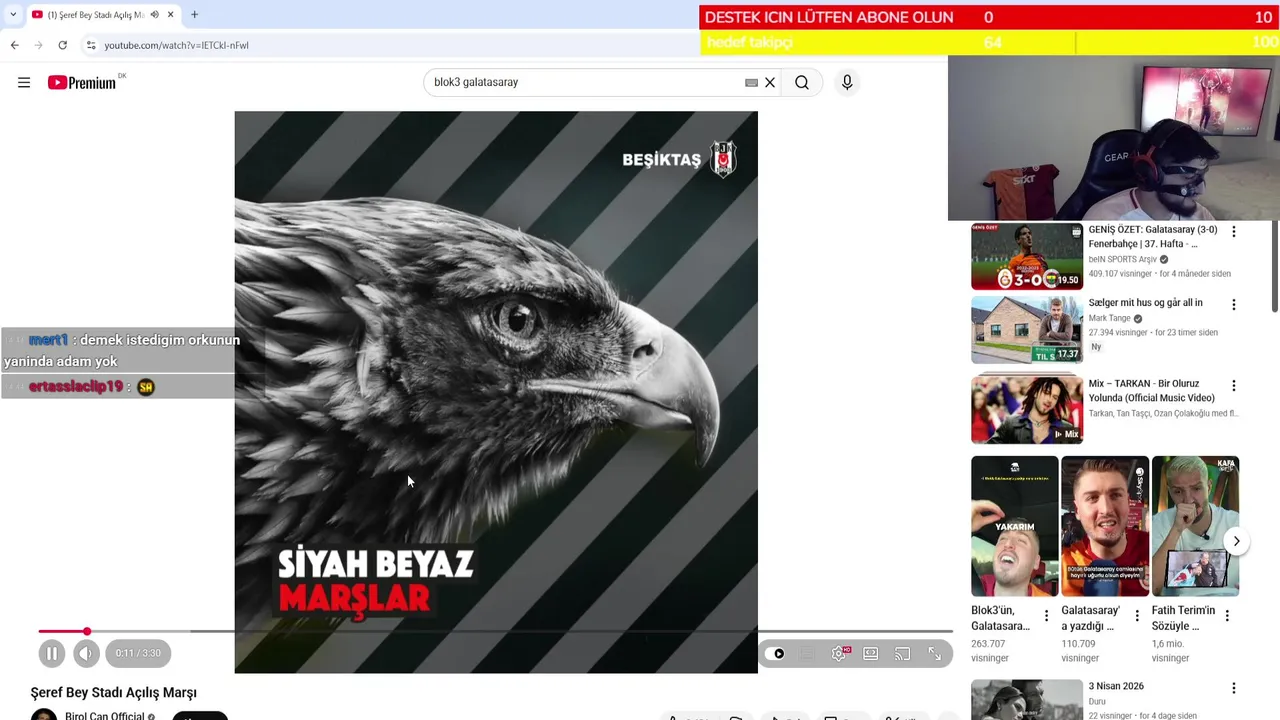The width and height of the screenshot is (1280, 720).
Task: Open options for Sælger mit hus video
Action: pos(1233,304)
